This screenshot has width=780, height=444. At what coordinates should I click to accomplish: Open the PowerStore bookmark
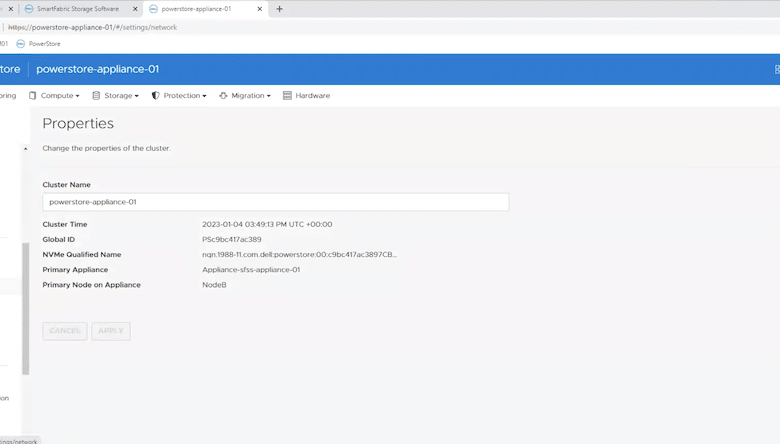(38, 44)
